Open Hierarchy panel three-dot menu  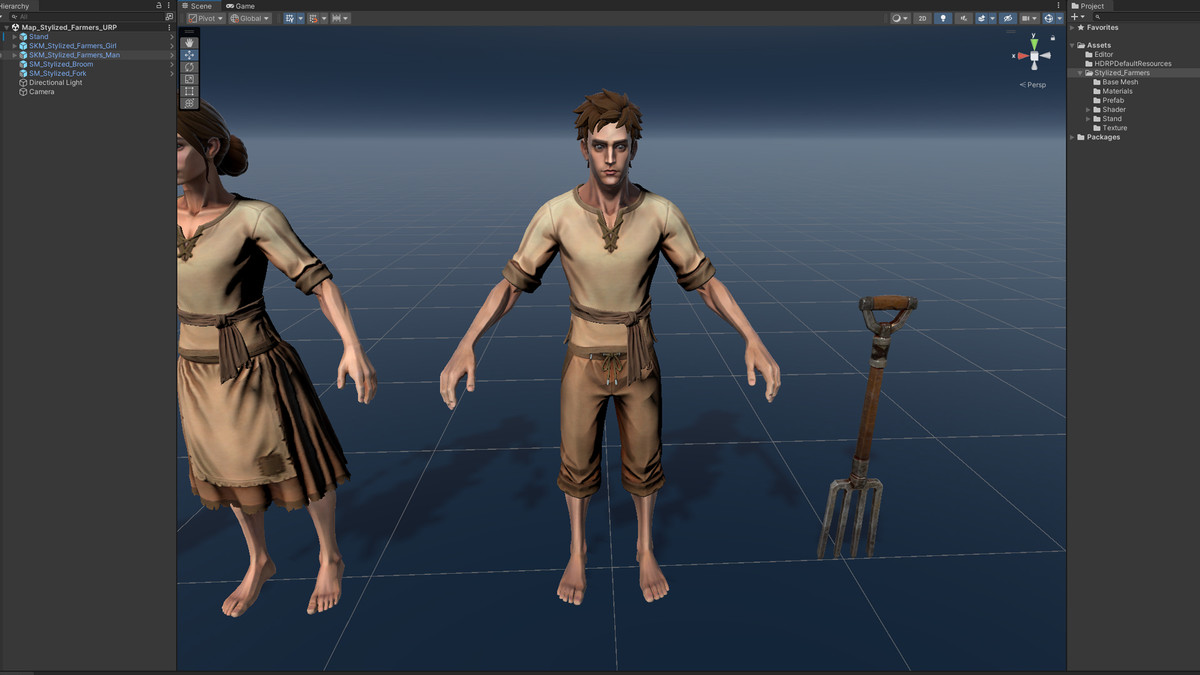click(169, 5)
